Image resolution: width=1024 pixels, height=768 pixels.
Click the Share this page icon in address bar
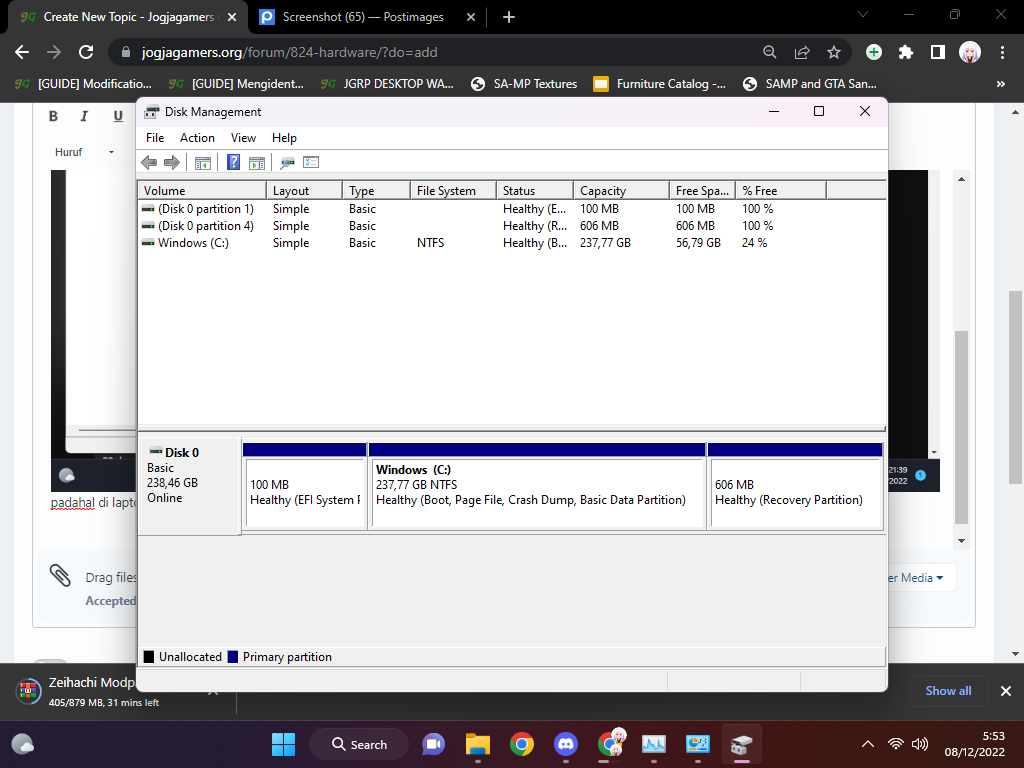coord(802,52)
